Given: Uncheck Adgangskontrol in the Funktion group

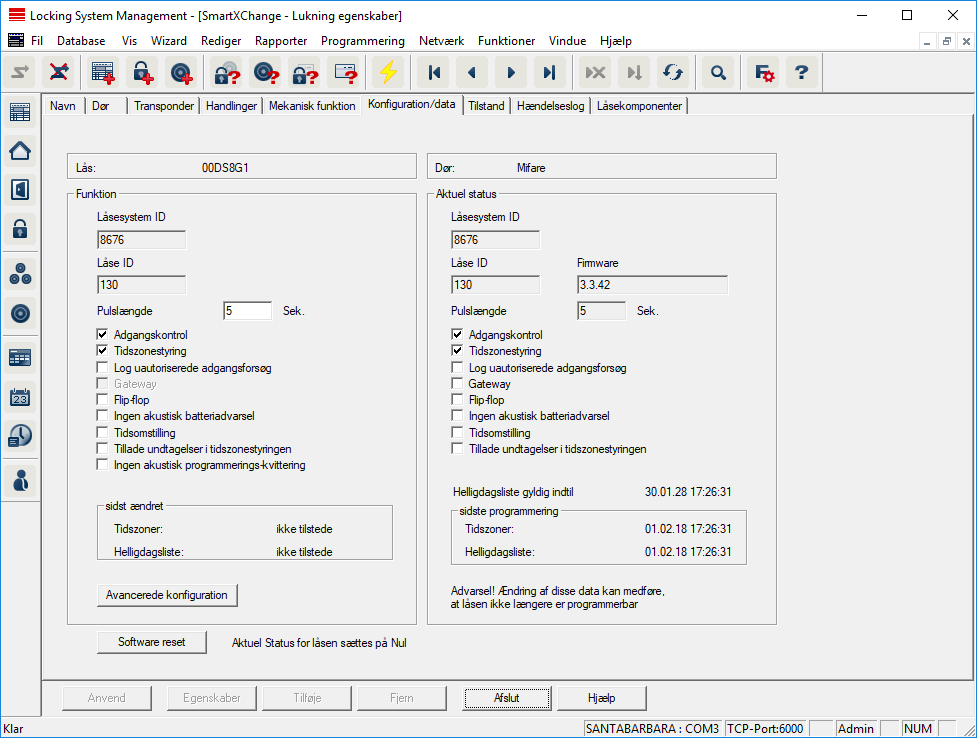Looking at the screenshot, I should click(103, 335).
